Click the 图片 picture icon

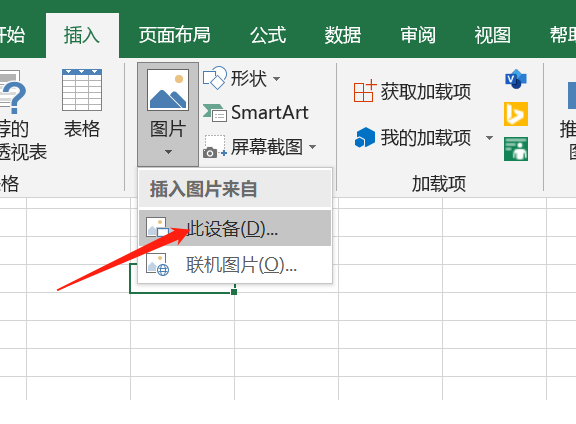pyautogui.click(x=168, y=90)
